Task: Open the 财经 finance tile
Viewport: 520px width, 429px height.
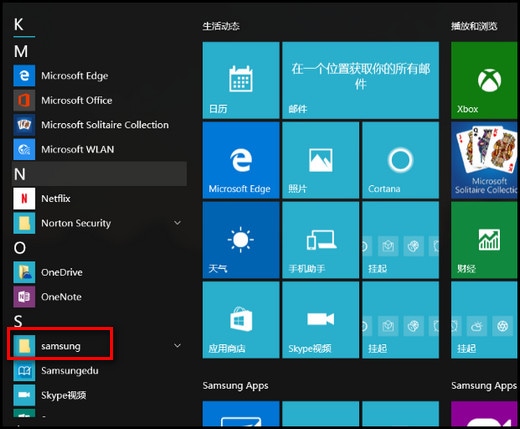Action: [x=484, y=240]
